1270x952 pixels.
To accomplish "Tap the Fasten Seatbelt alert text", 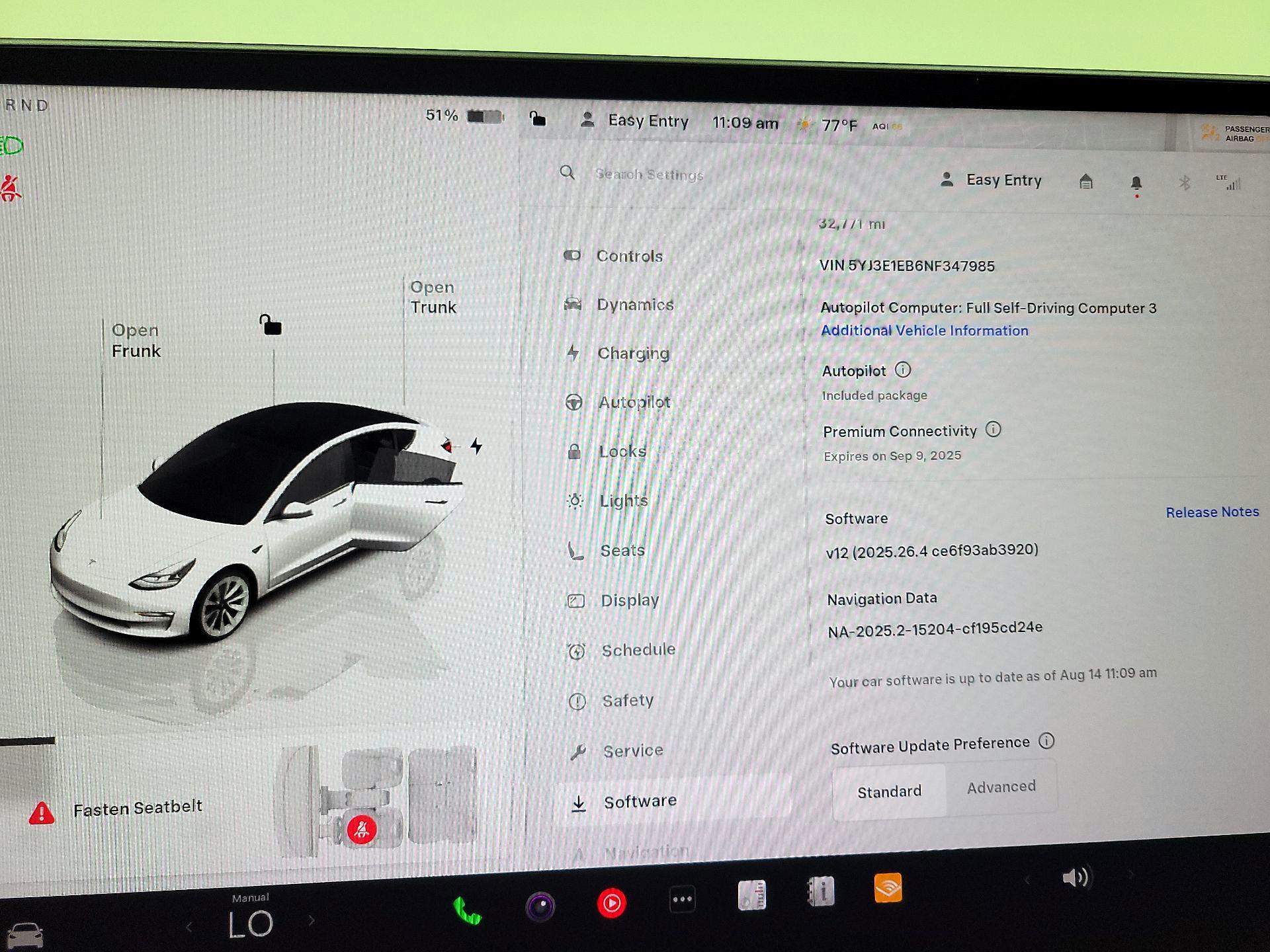I will (x=138, y=808).
